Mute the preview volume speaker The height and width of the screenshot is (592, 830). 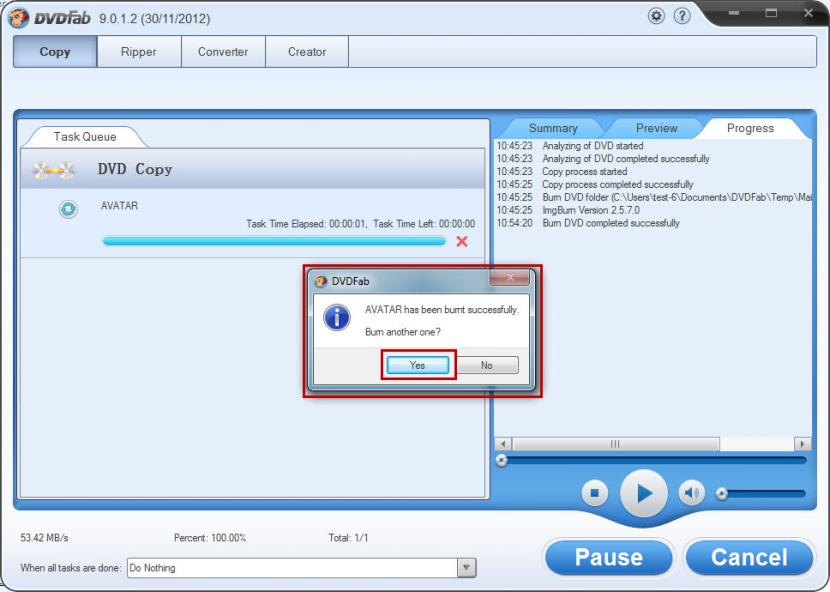691,493
